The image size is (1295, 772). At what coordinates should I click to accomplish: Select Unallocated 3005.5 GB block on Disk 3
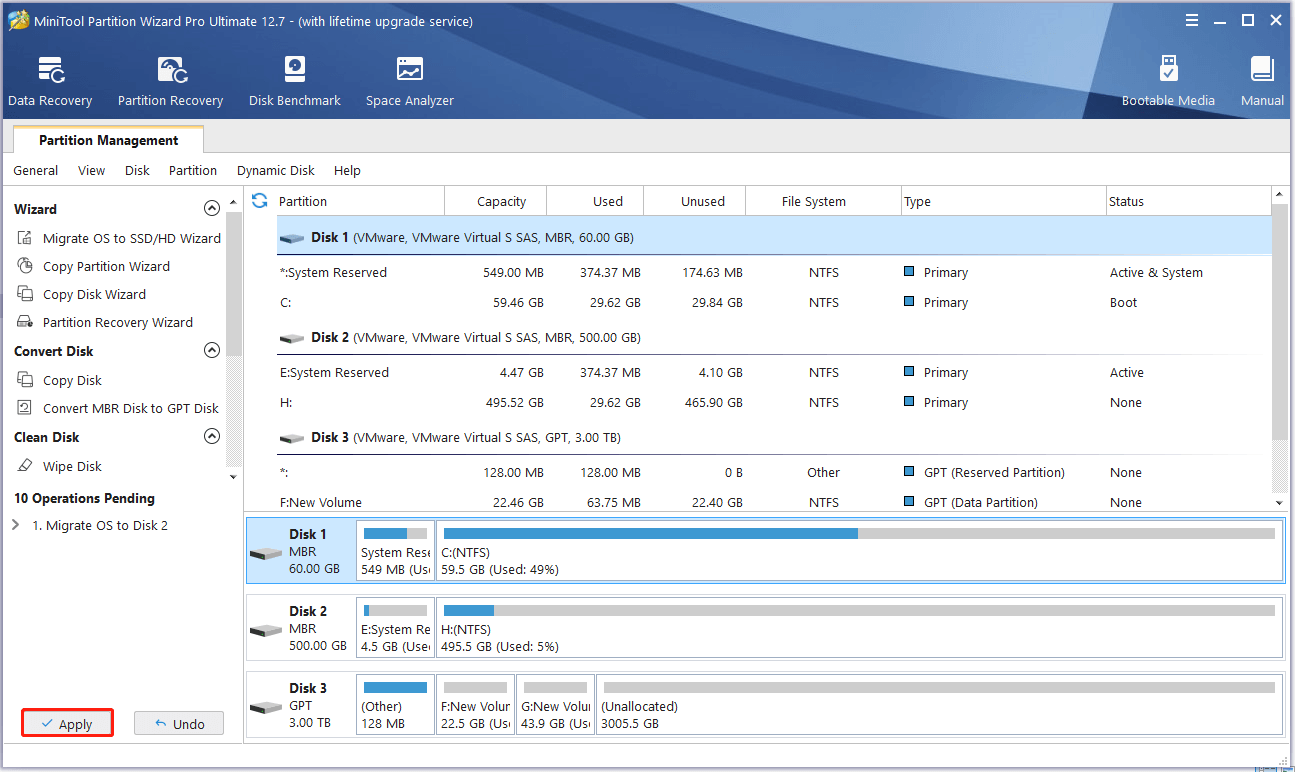coord(939,703)
